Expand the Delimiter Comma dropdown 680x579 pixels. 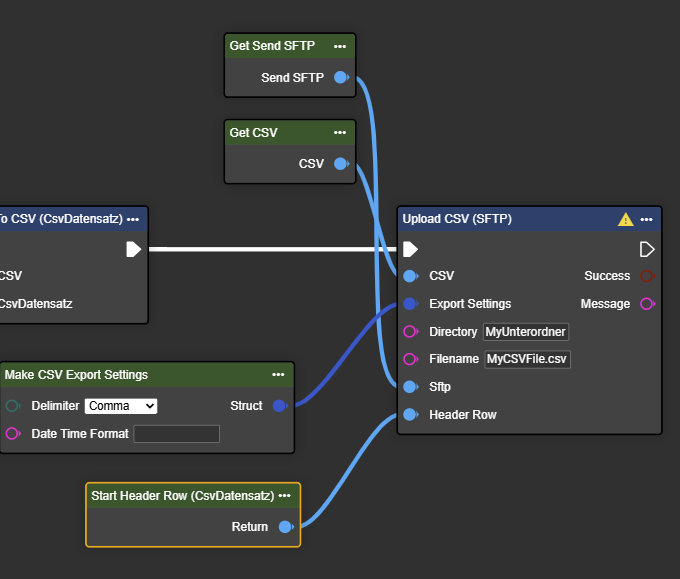click(x=121, y=406)
